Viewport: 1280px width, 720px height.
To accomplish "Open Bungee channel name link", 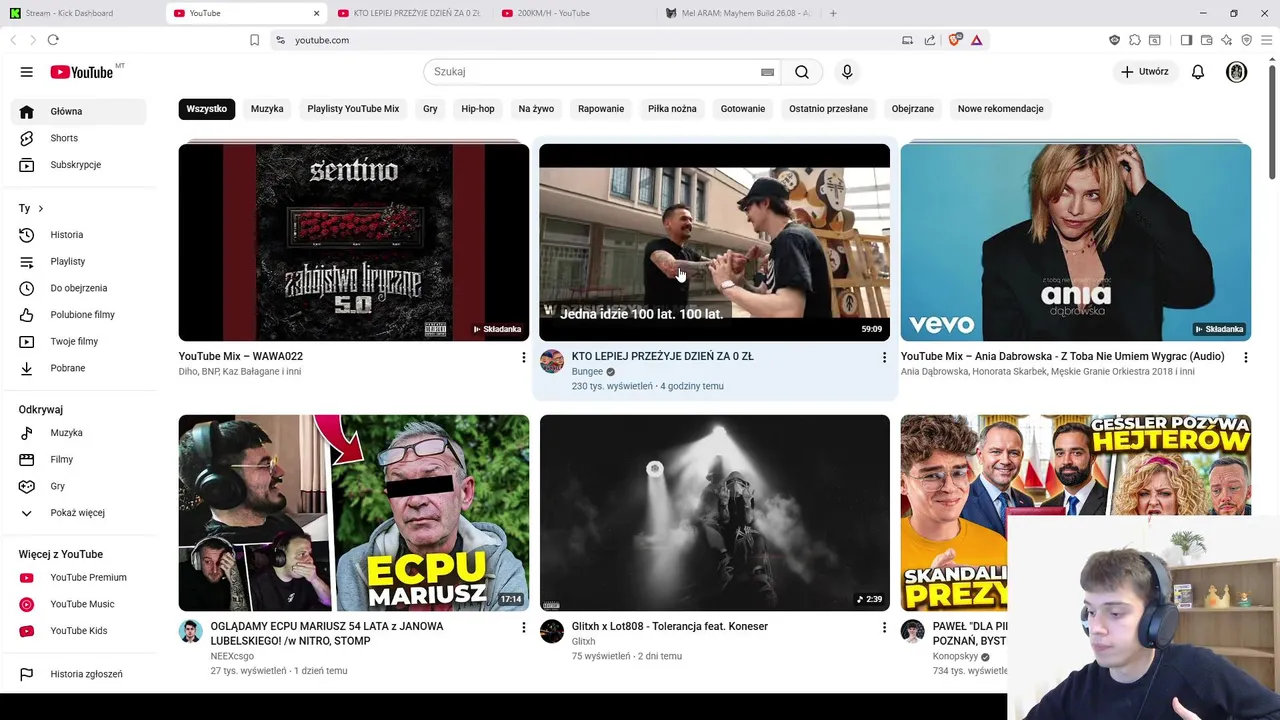I will [587, 371].
